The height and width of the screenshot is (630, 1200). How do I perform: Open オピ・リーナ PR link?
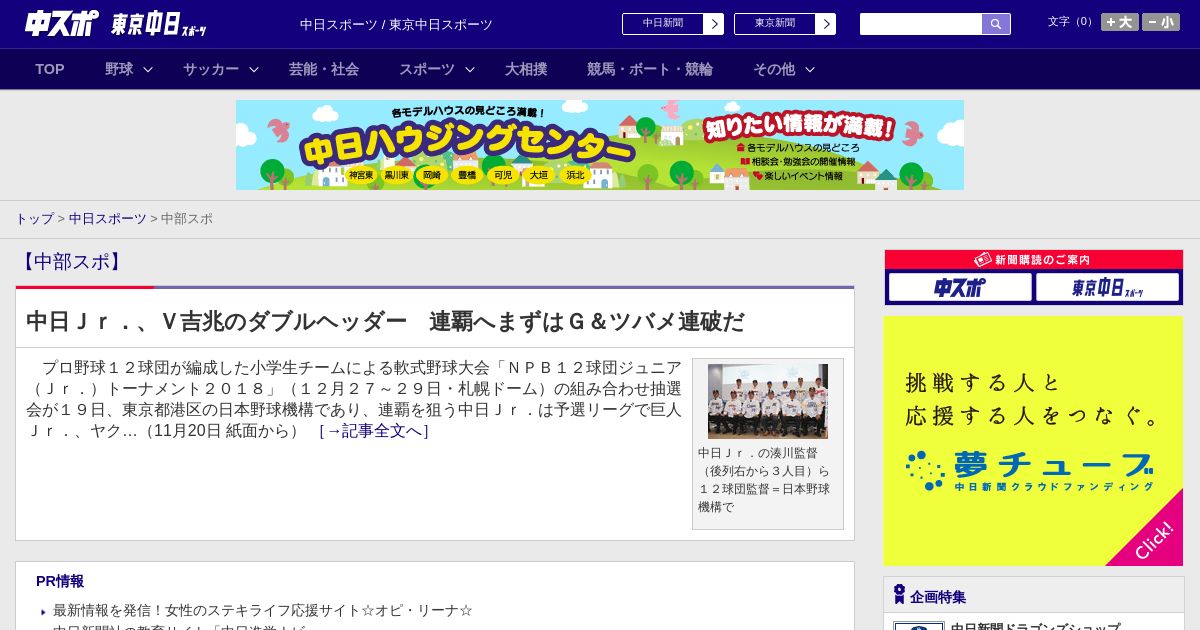pyautogui.click(x=263, y=610)
